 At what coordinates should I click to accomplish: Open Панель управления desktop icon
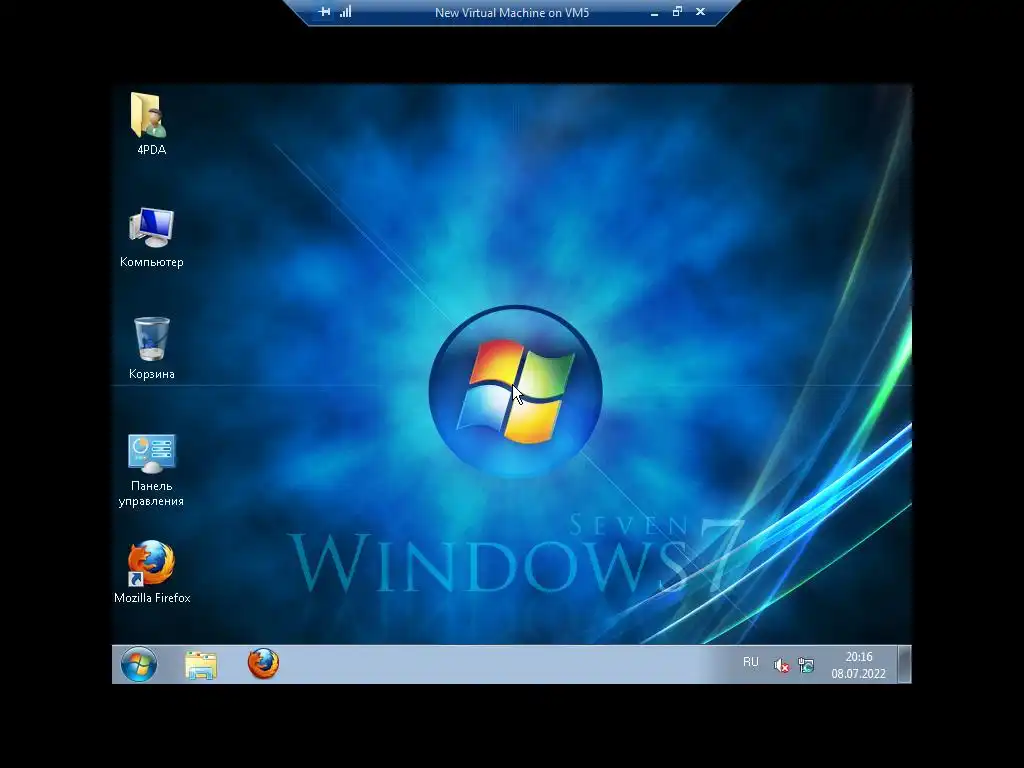point(152,453)
